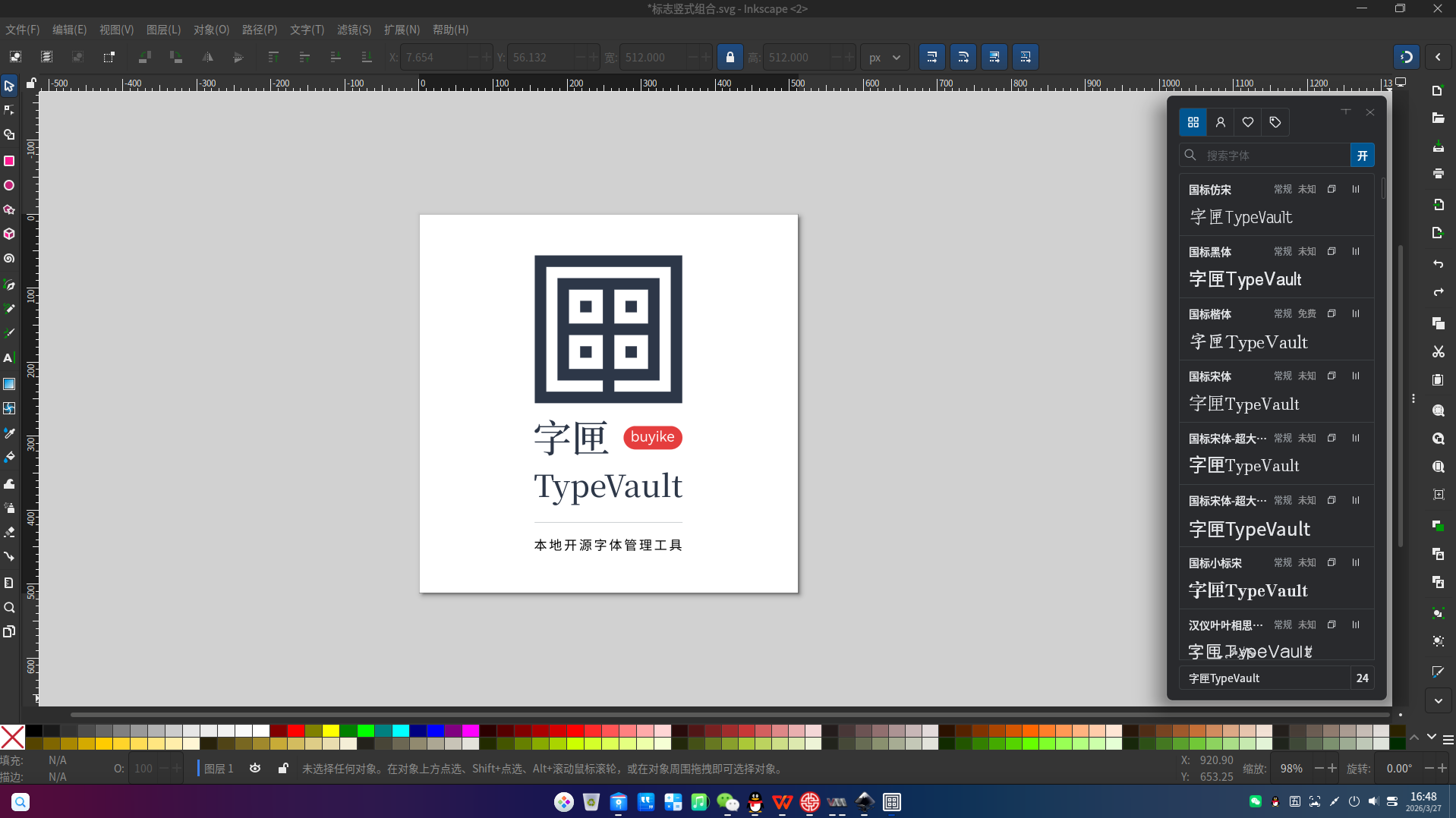Viewport: 1456px width, 818px height.
Task: Toggle layer 1 visibility eye icon
Action: [255, 769]
